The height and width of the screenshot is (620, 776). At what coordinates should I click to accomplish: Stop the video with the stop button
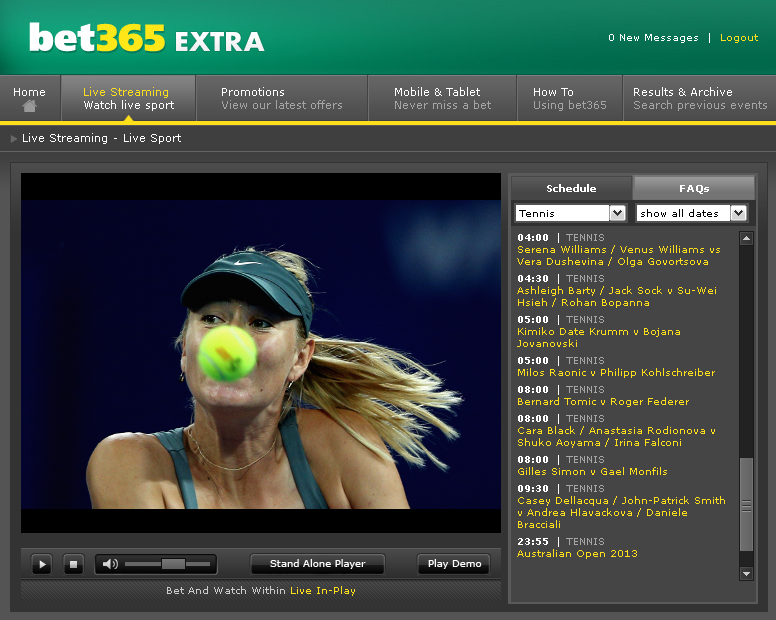pyautogui.click(x=73, y=564)
